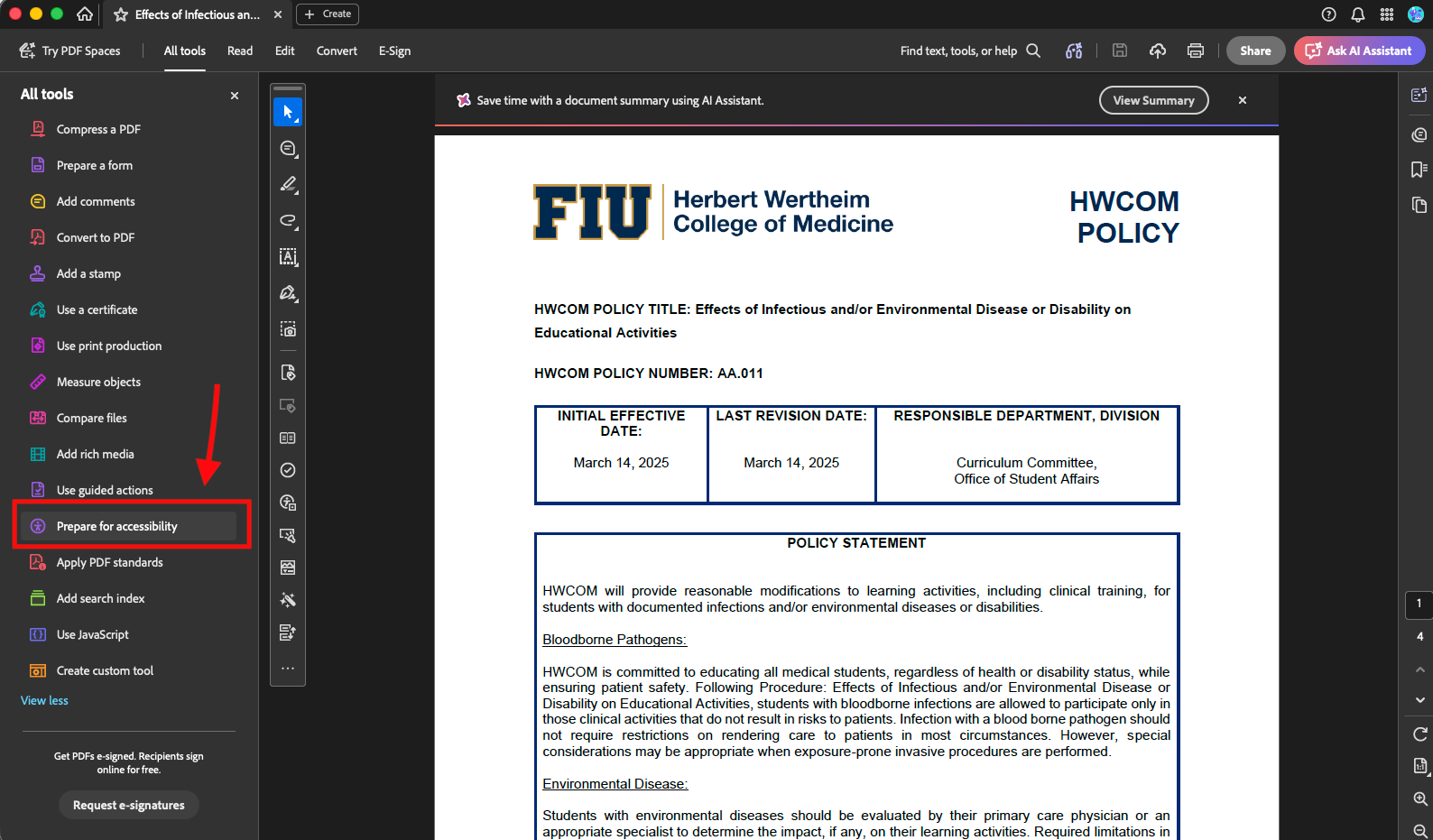1433x840 pixels.
Task: Choose the selection arrow tool
Action: pyautogui.click(x=288, y=112)
